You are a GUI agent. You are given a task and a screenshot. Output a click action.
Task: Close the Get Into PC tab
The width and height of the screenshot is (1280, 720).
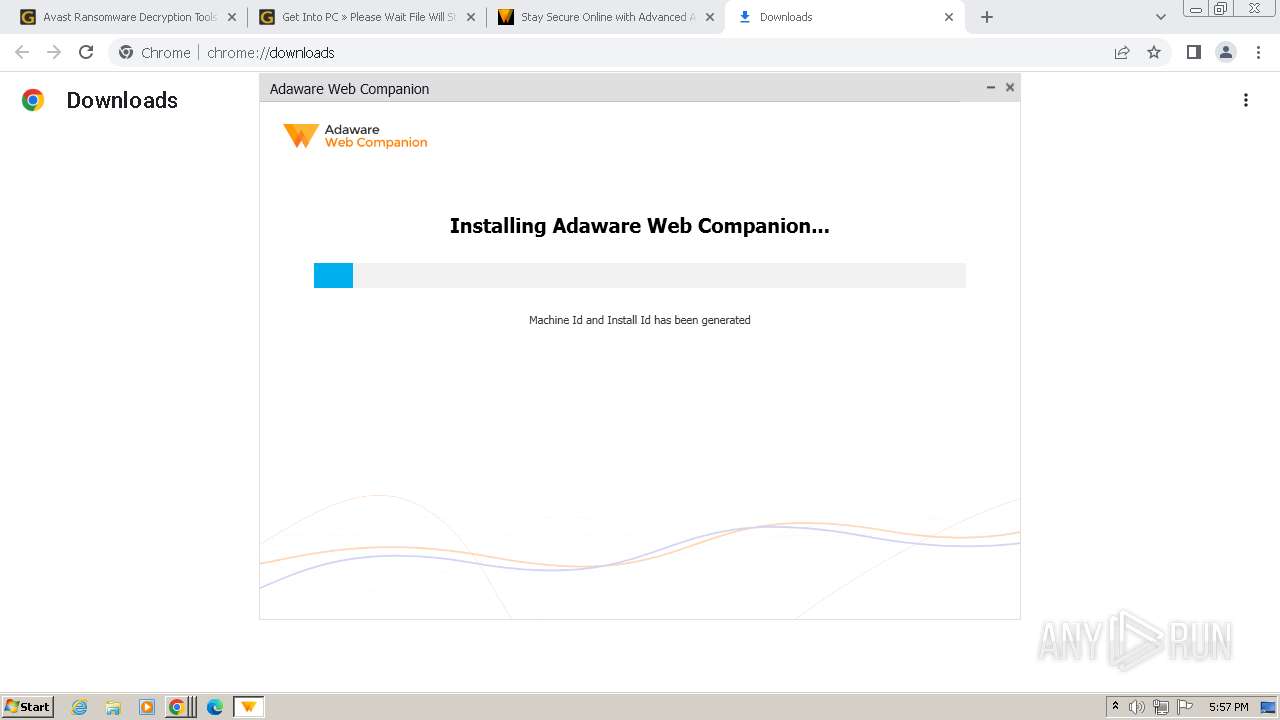[471, 17]
